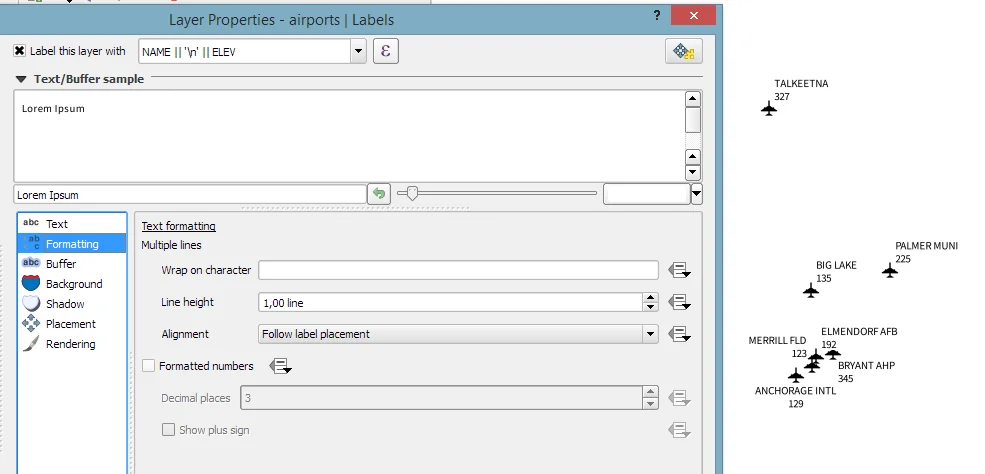Switch to the Placement settings tab
Screen dimensions: 985x474
coord(70,324)
